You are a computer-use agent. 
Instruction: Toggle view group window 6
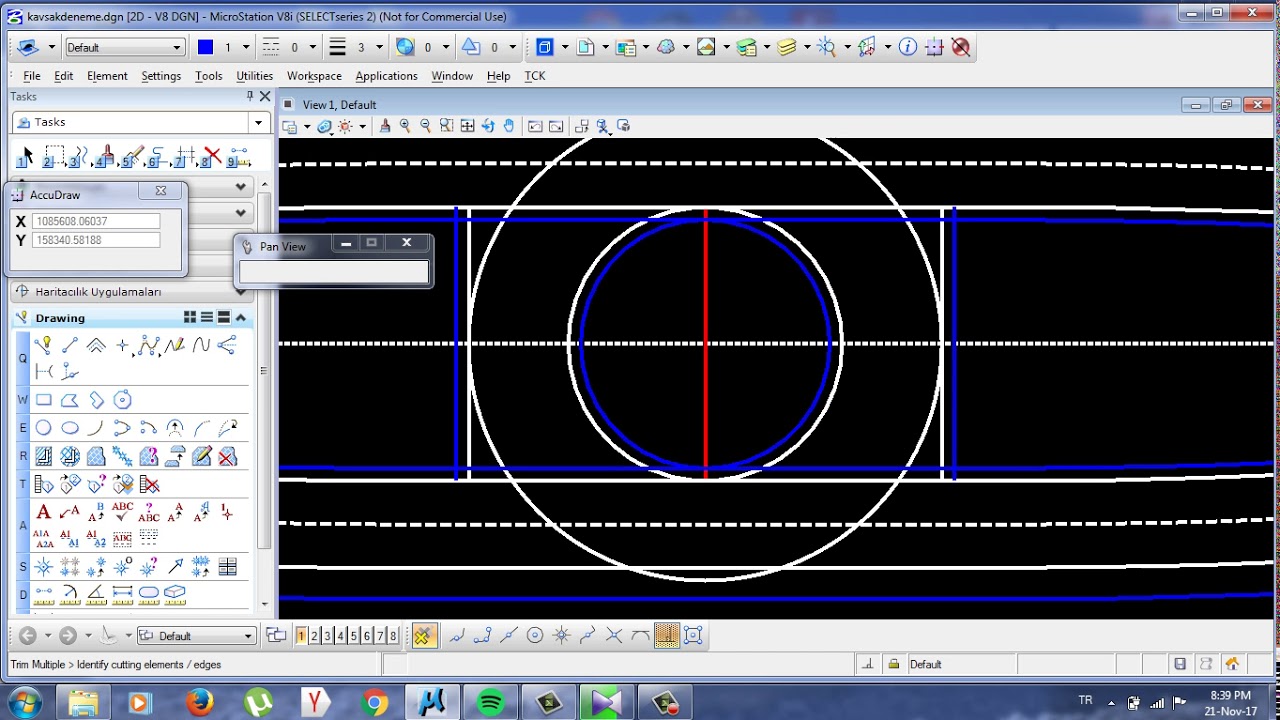pyautogui.click(x=366, y=636)
